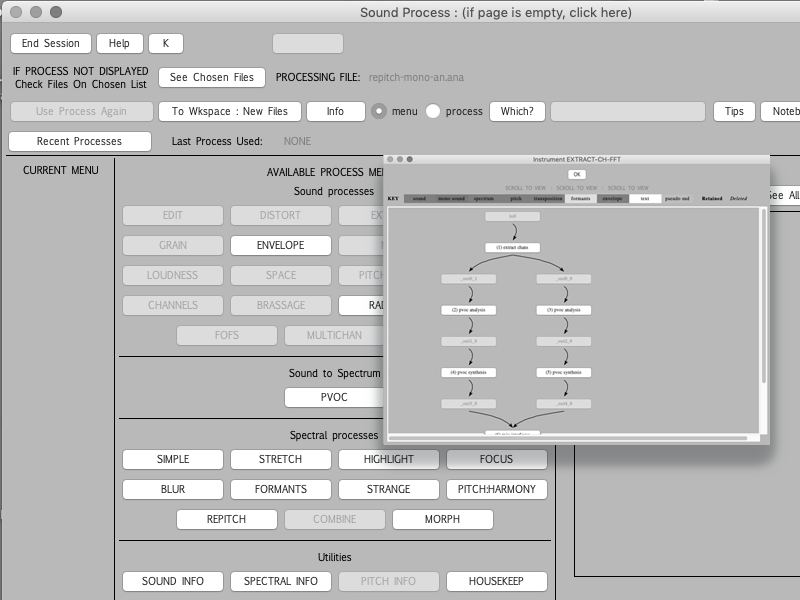Select the "(2) pvoc analysis" node

coord(469,310)
